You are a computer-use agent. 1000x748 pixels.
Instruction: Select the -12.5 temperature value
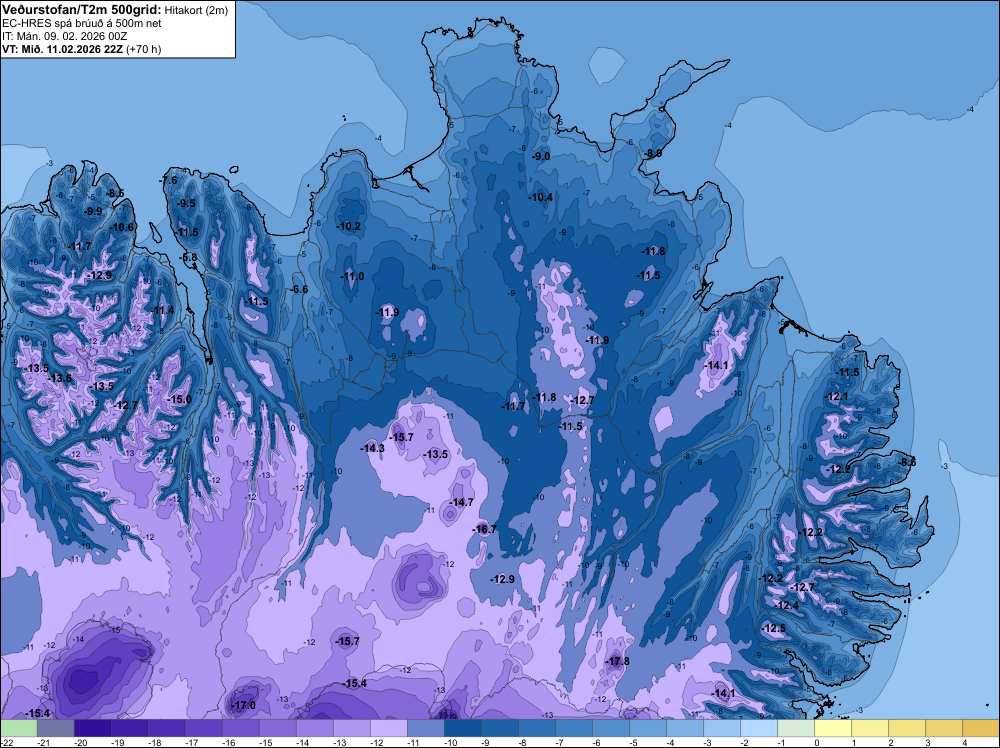(x=774, y=628)
